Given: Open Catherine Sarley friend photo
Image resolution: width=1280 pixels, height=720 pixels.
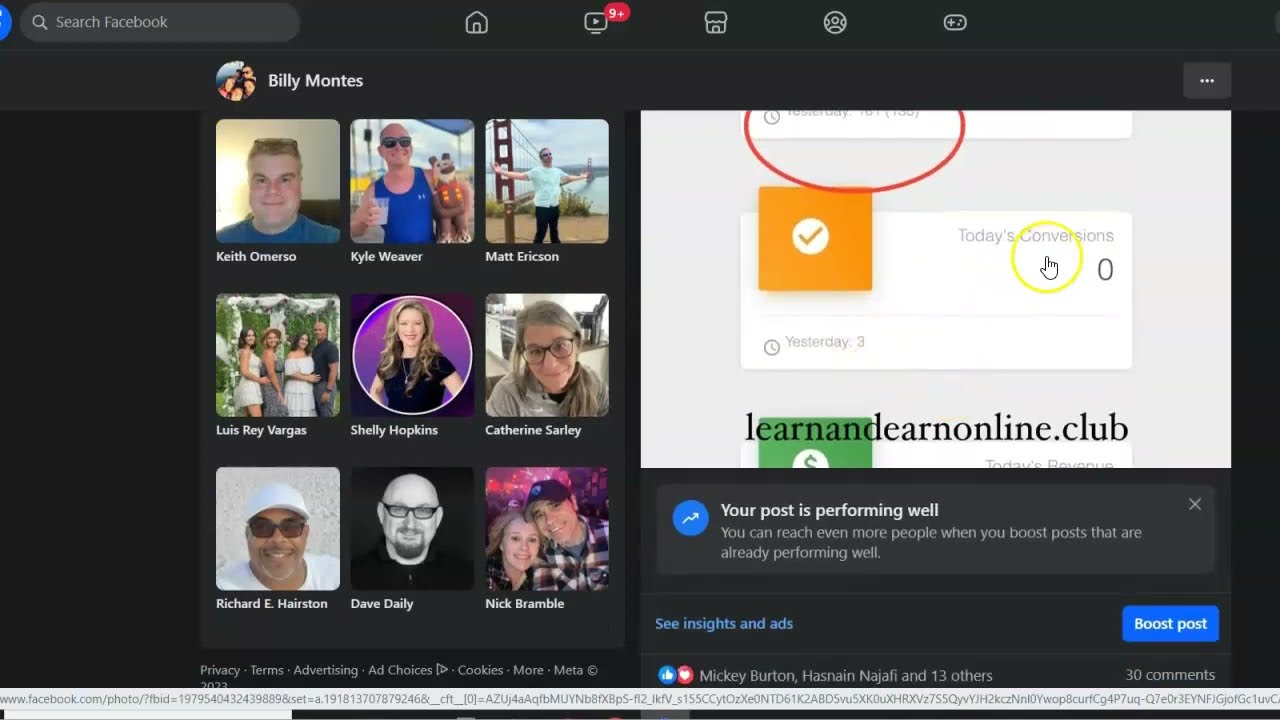Looking at the screenshot, I should click(547, 355).
